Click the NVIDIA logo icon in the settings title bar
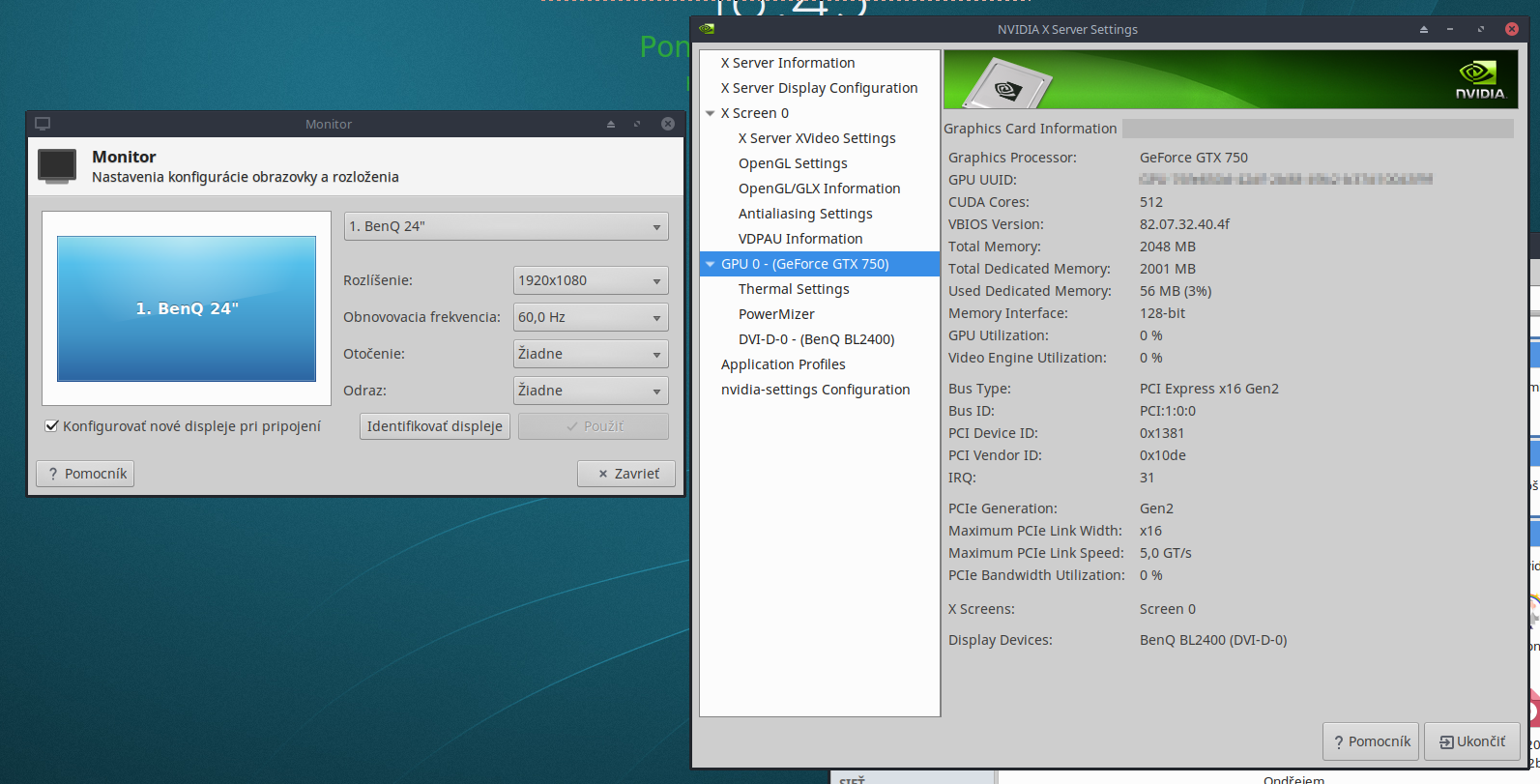Image resolution: width=1540 pixels, height=784 pixels. click(707, 29)
